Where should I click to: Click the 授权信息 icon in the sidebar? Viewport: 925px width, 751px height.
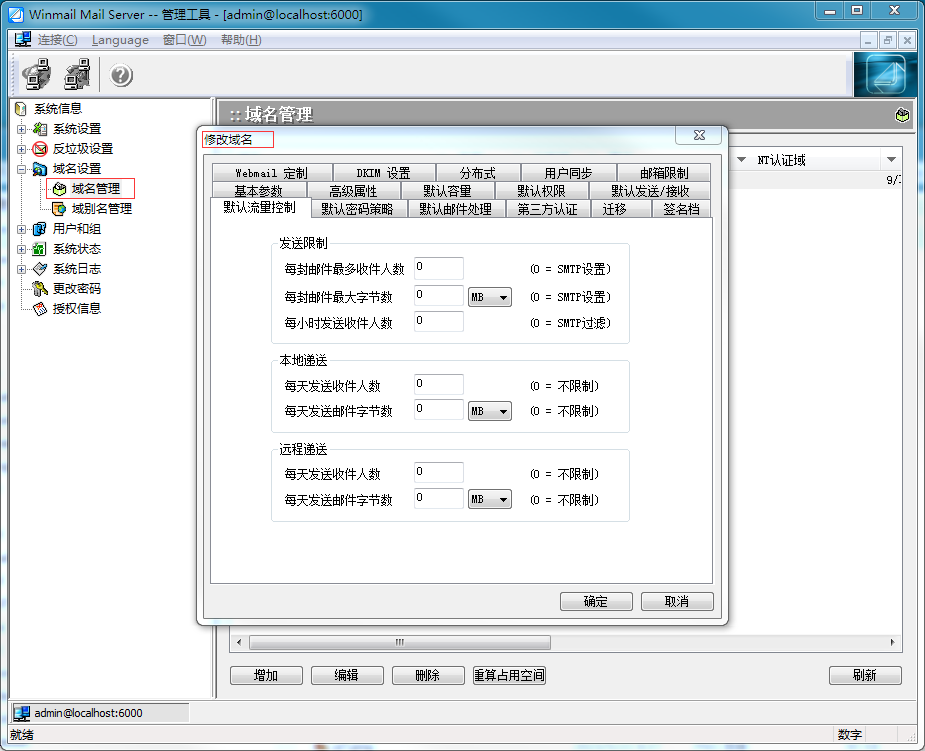pos(40,309)
